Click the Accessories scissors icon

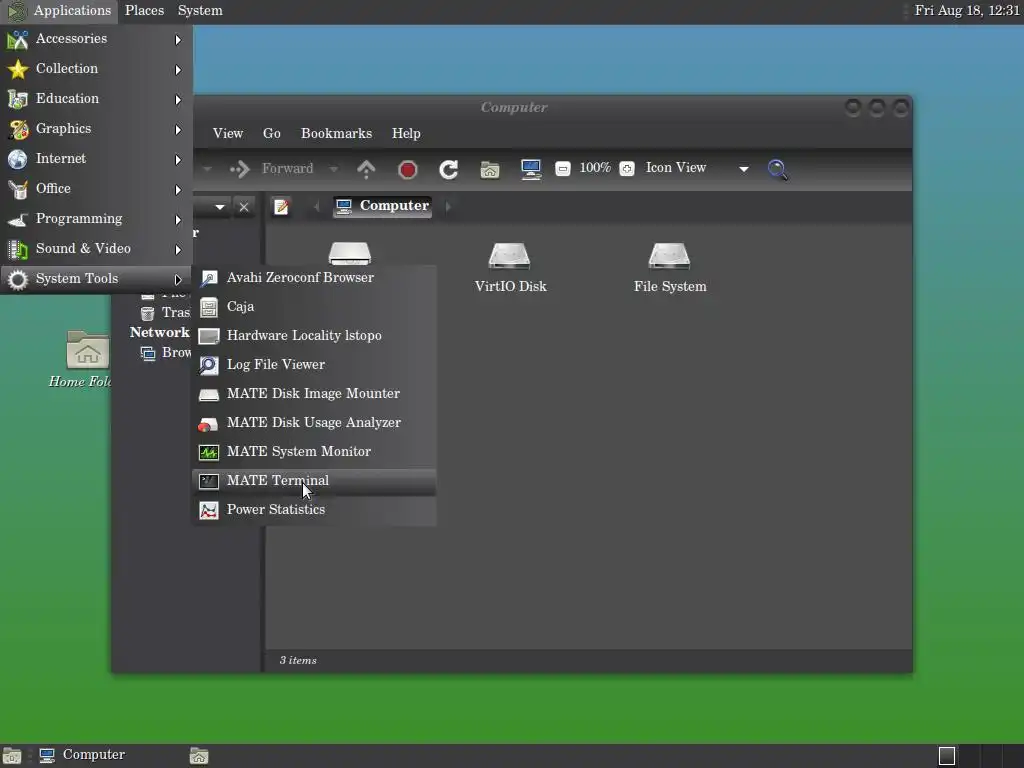click(18, 40)
